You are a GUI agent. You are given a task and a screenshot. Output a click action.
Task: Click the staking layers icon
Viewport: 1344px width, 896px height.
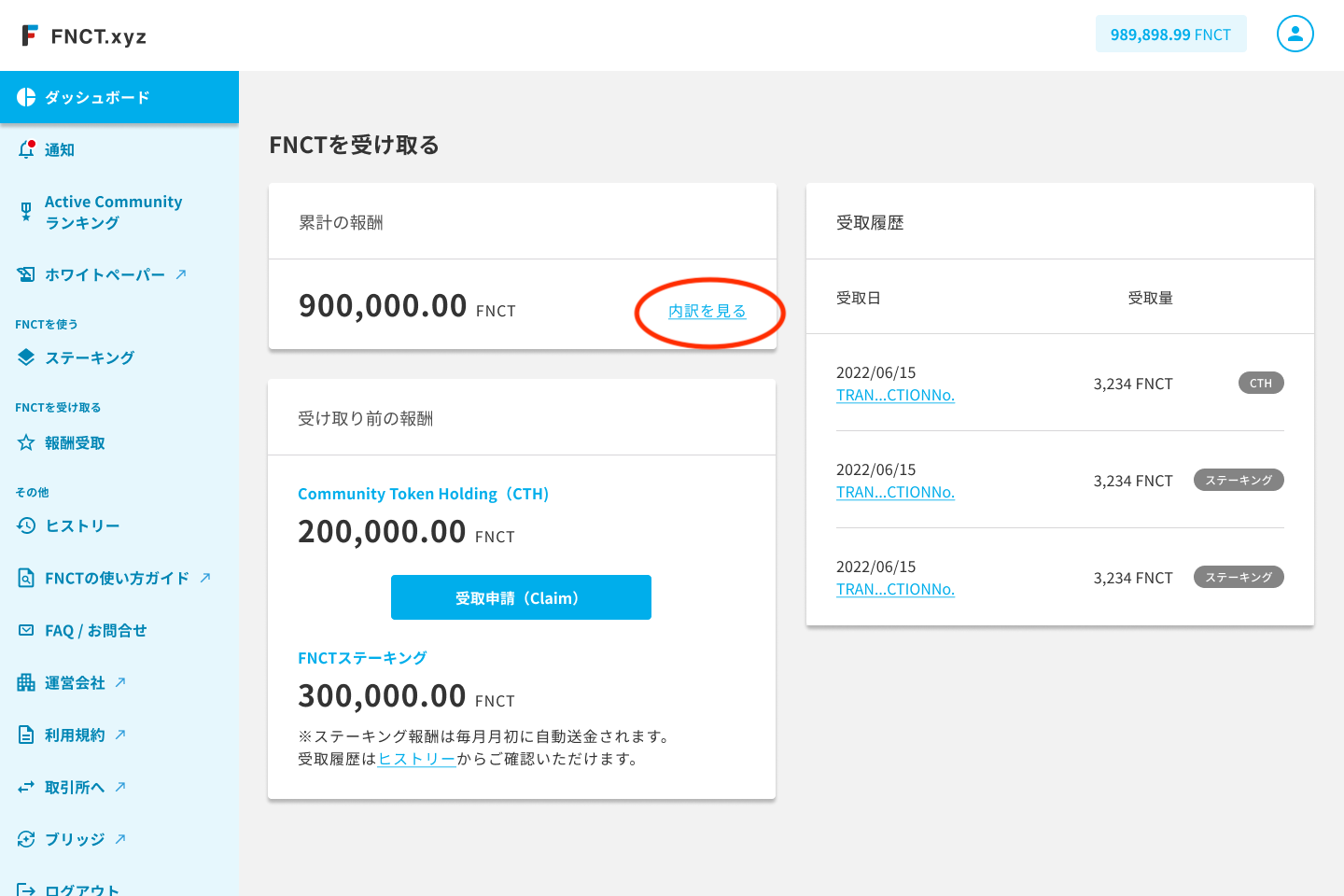pyautogui.click(x=26, y=357)
